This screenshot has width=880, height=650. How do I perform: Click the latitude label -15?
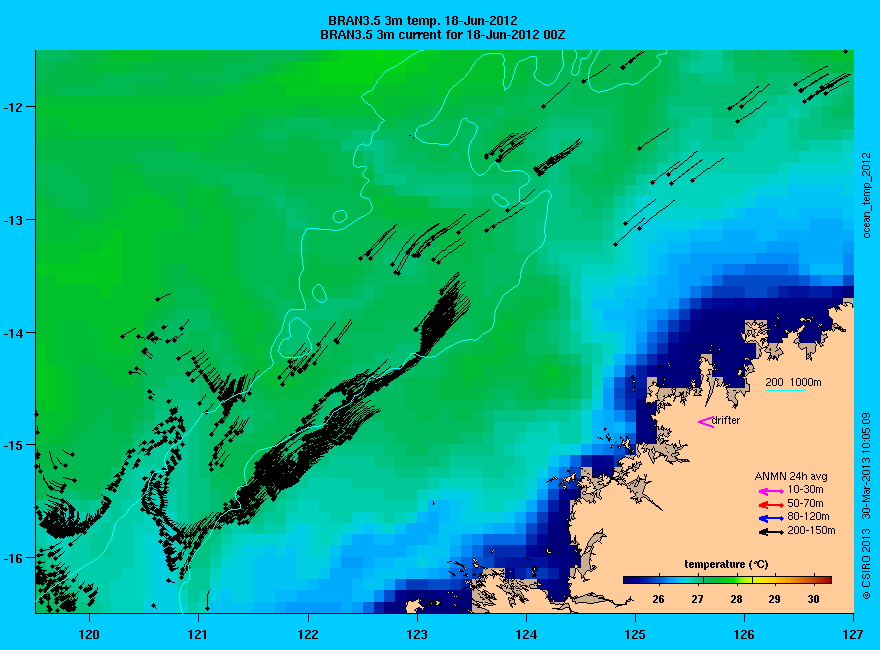pyautogui.click(x=12, y=445)
